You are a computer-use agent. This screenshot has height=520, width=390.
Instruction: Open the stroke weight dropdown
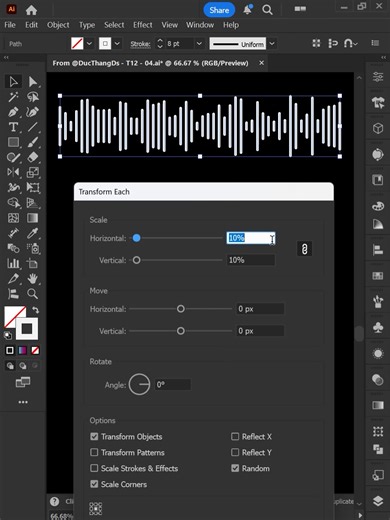pyautogui.click(x=199, y=44)
